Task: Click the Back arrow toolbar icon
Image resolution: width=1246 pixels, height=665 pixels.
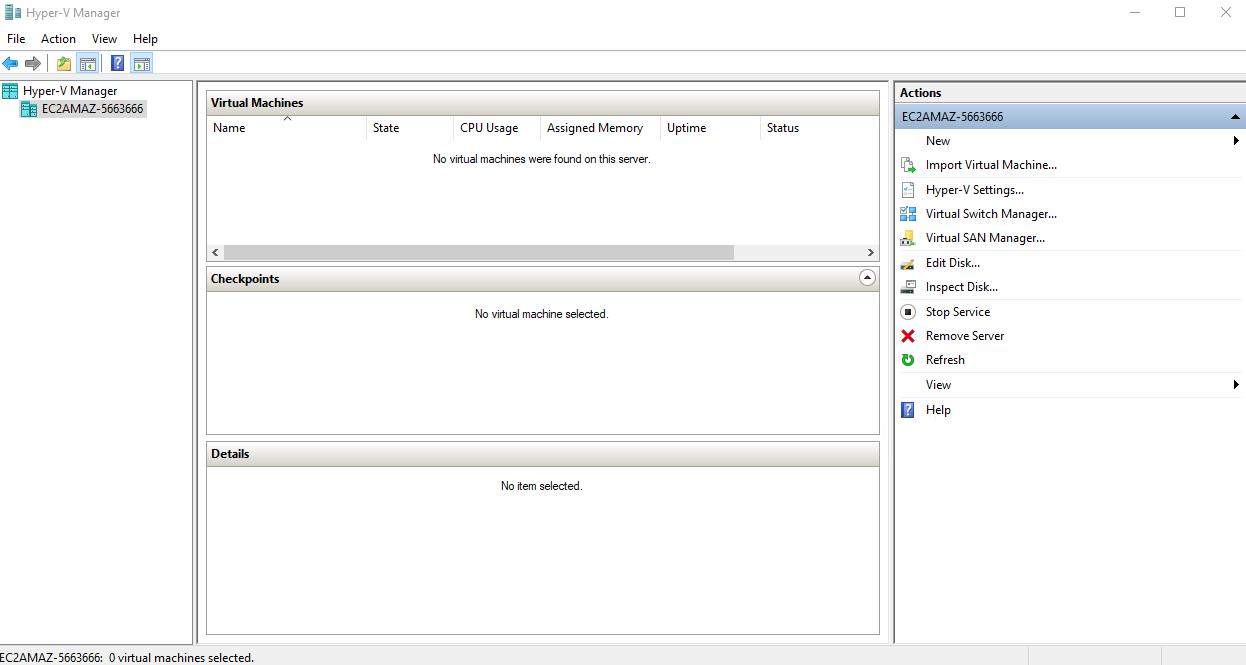Action: (x=10, y=64)
